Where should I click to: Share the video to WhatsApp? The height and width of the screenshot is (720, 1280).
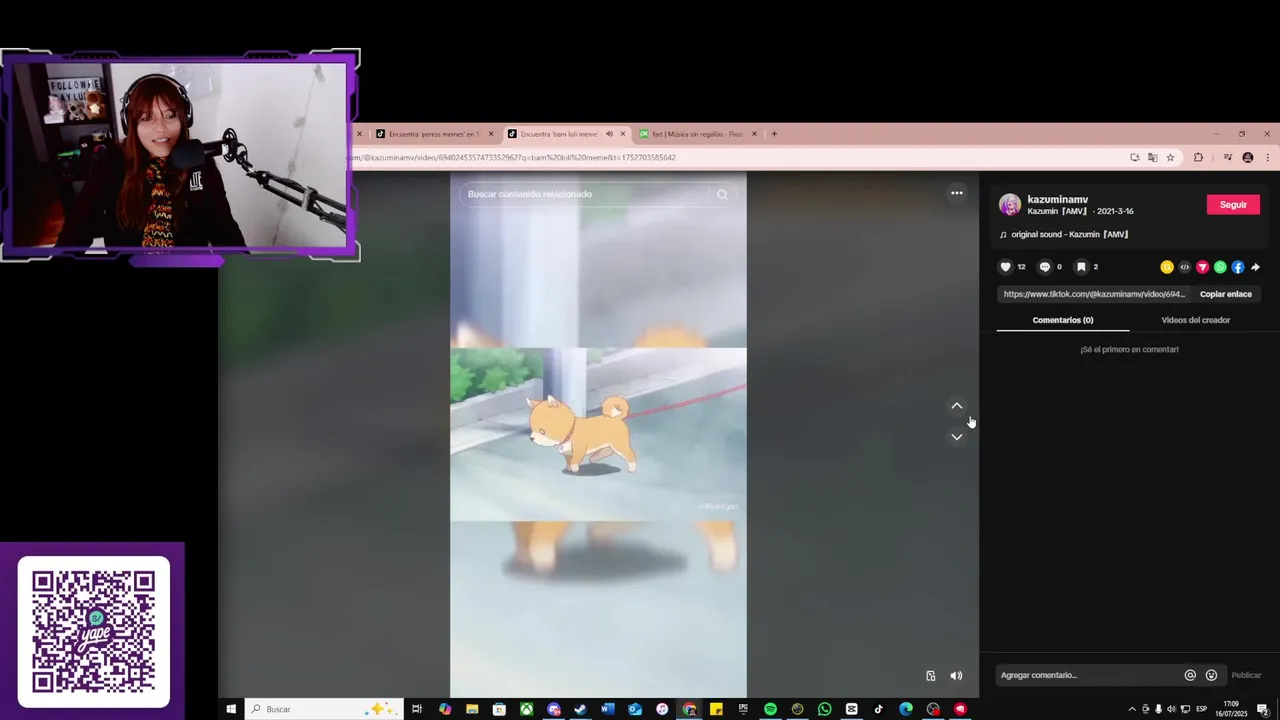tap(1220, 267)
